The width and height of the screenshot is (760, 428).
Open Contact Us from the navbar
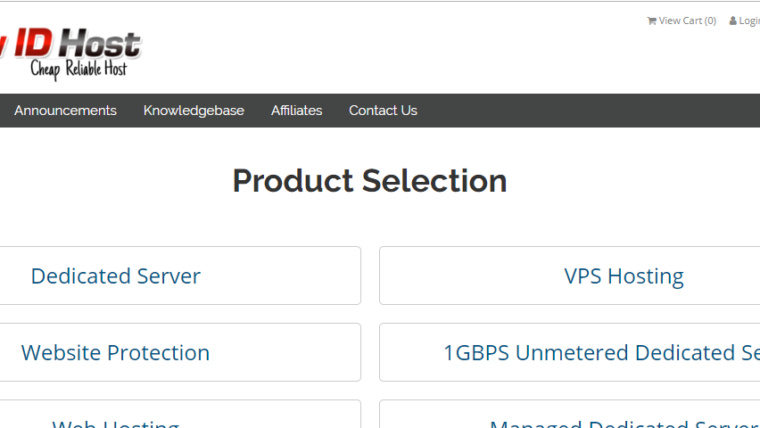383,111
